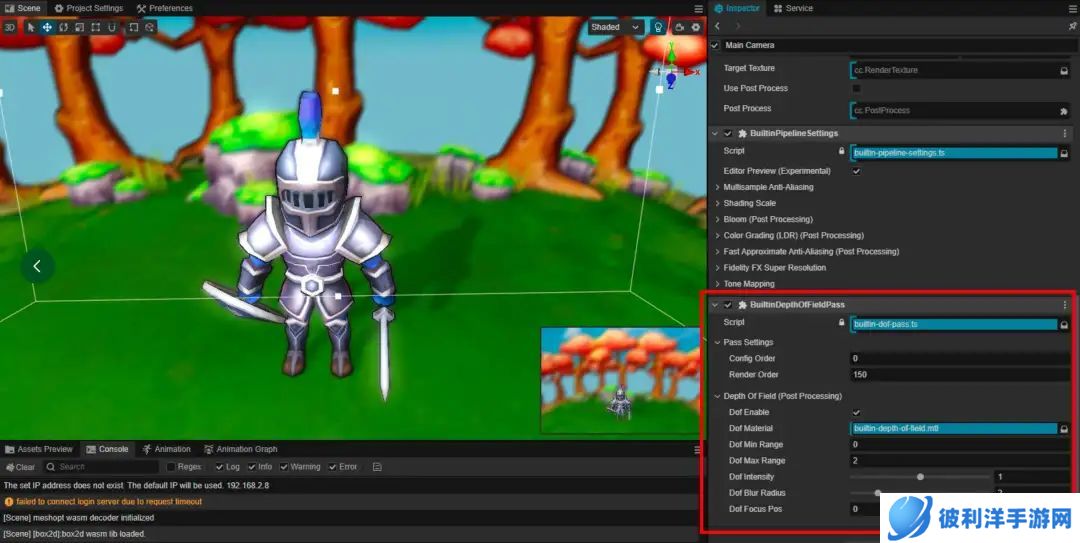The height and width of the screenshot is (543, 1080).
Task: Click the scene light bulb icon
Action: click(658, 28)
